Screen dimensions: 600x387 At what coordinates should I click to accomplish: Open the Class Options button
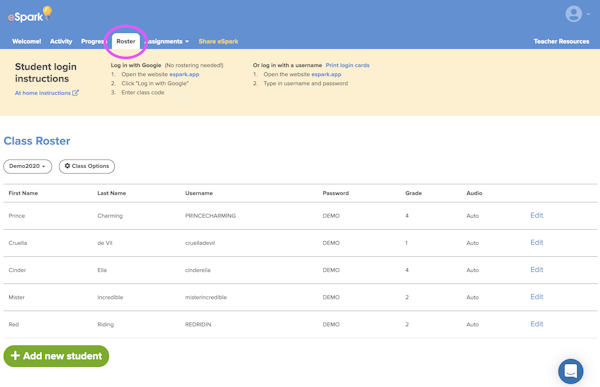pyautogui.click(x=87, y=166)
